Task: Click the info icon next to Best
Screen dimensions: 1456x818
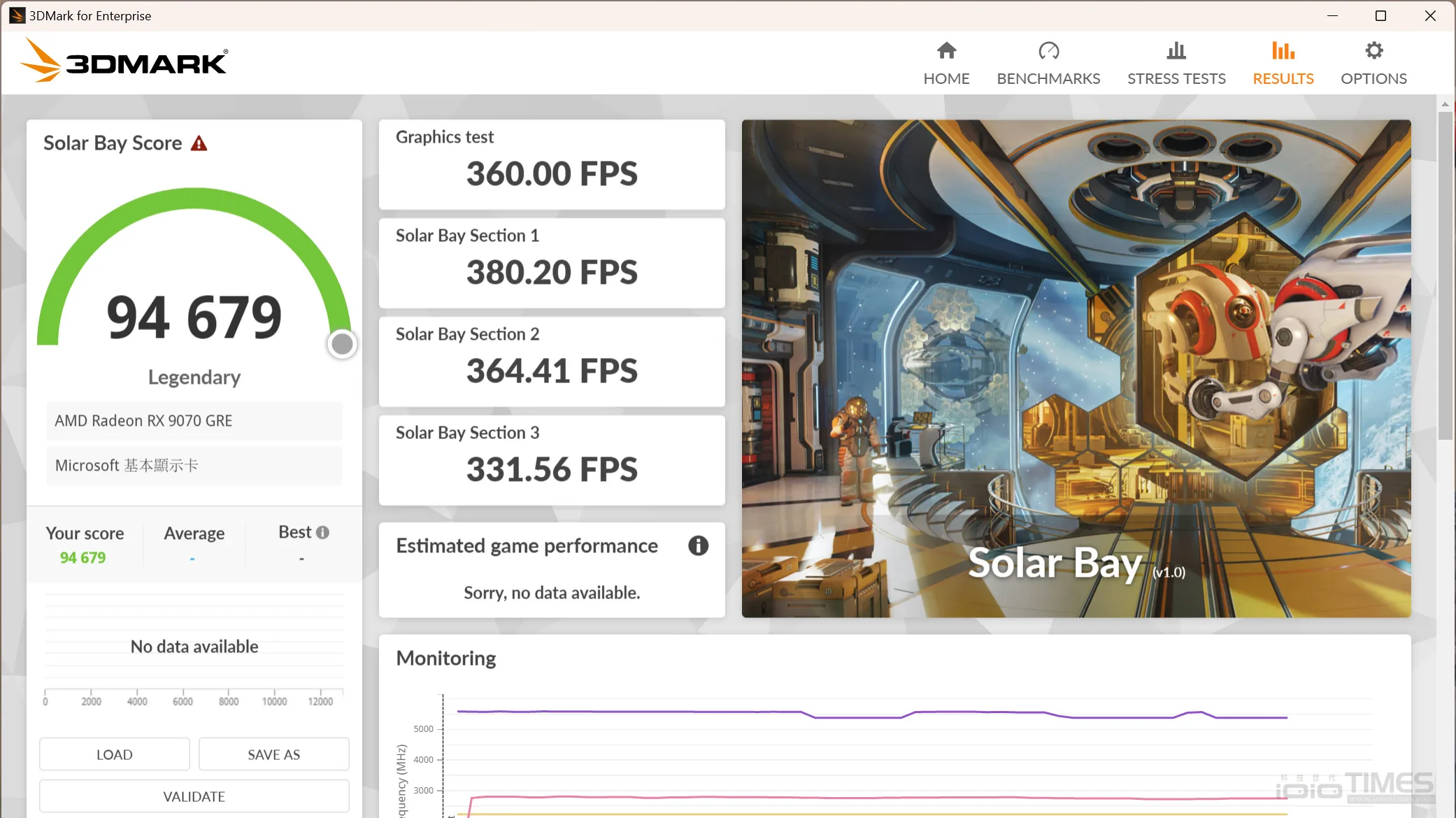Action: tap(322, 533)
